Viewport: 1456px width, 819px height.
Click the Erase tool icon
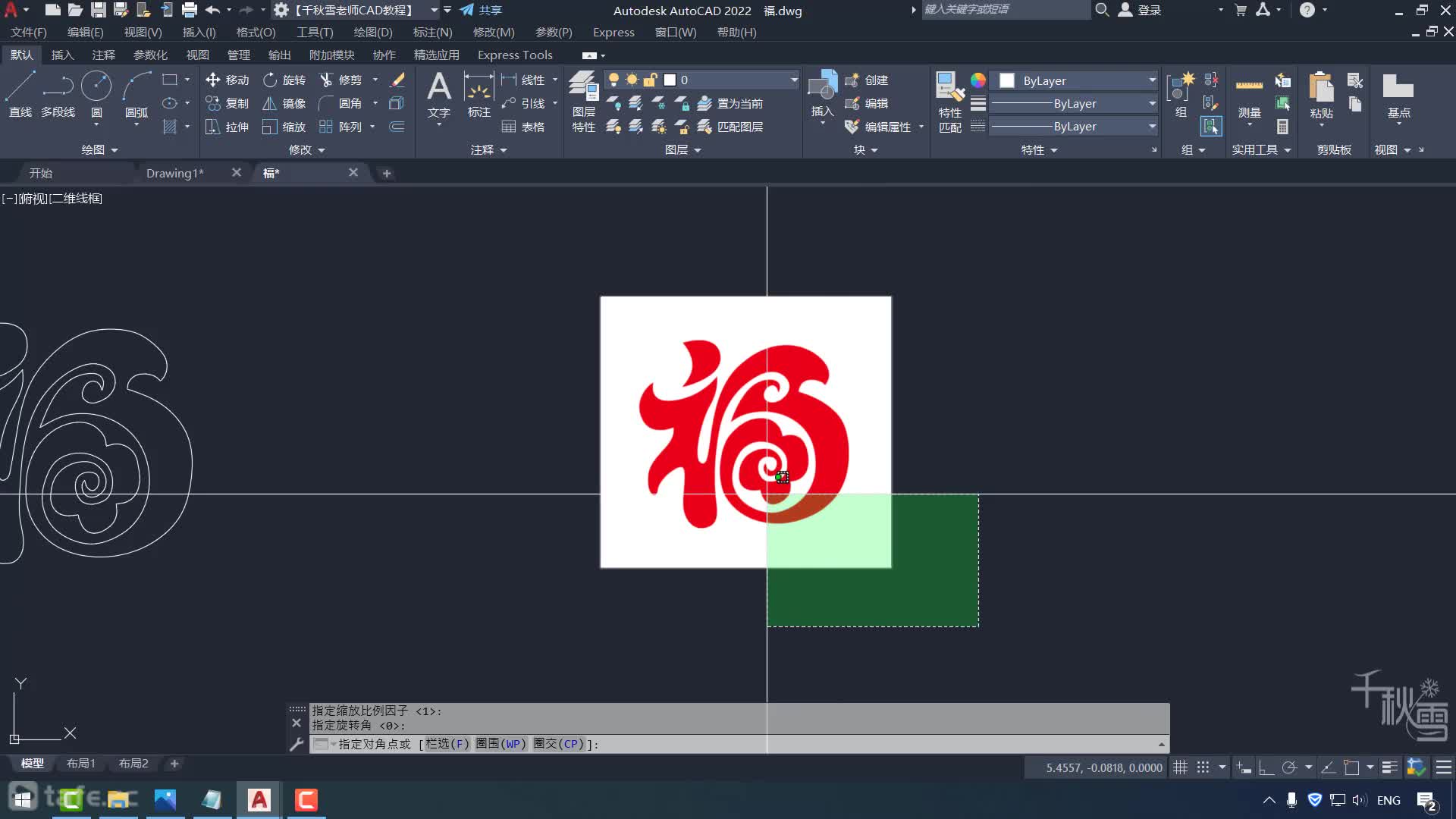(397, 80)
